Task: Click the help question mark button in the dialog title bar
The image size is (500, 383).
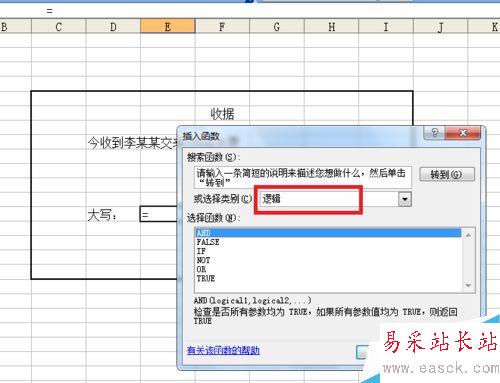Action: (434, 133)
